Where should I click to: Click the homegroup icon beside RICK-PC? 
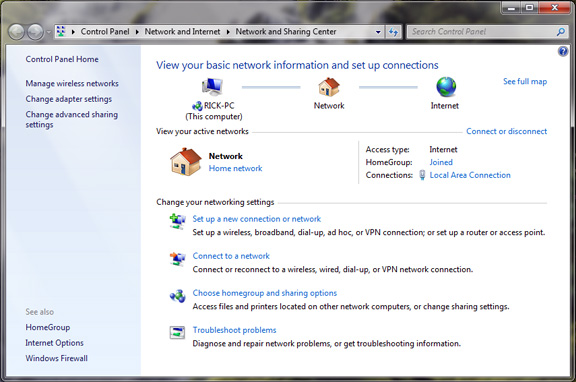pos(197,106)
